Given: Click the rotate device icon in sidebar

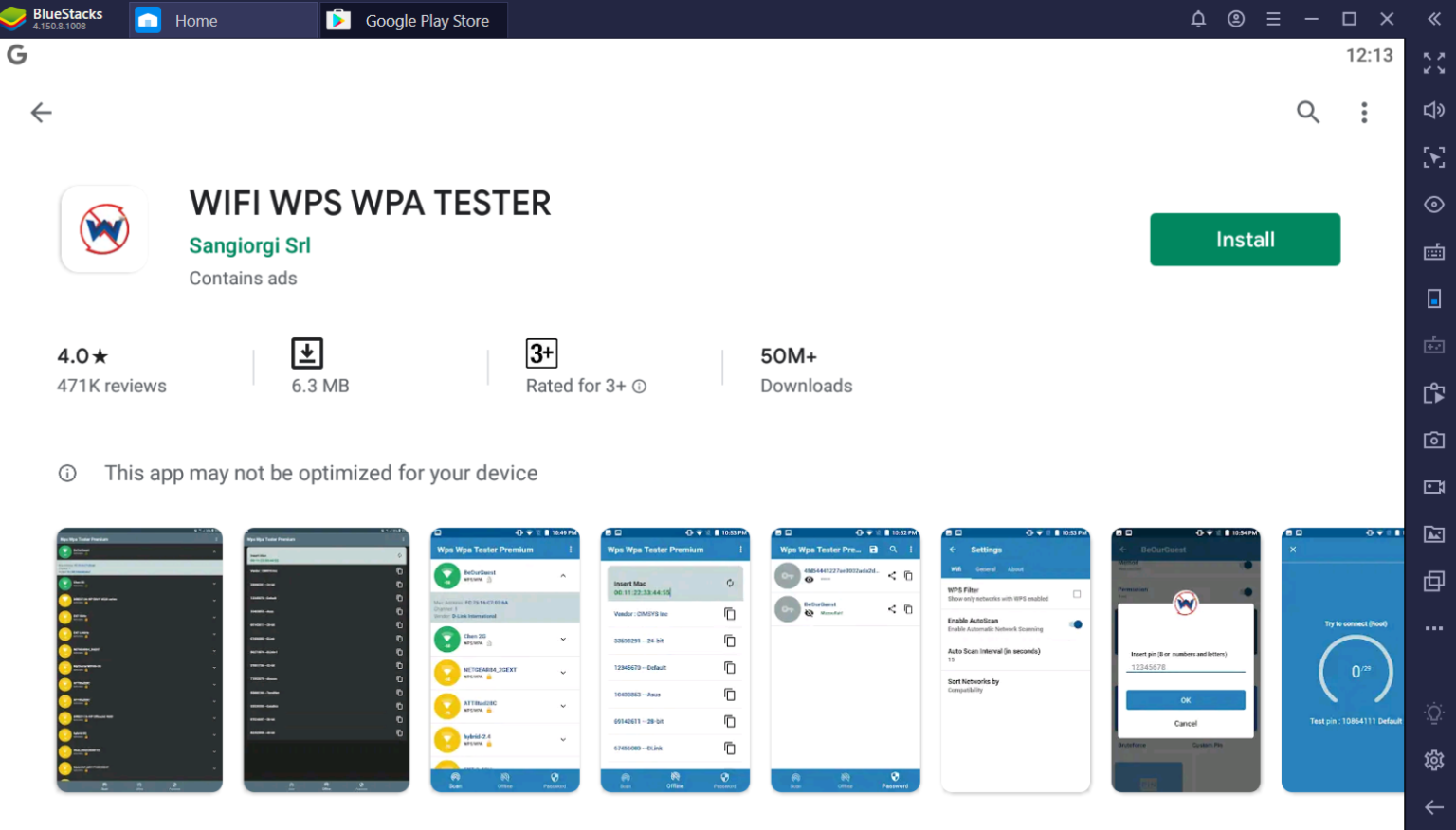Looking at the screenshot, I should (x=1434, y=298).
